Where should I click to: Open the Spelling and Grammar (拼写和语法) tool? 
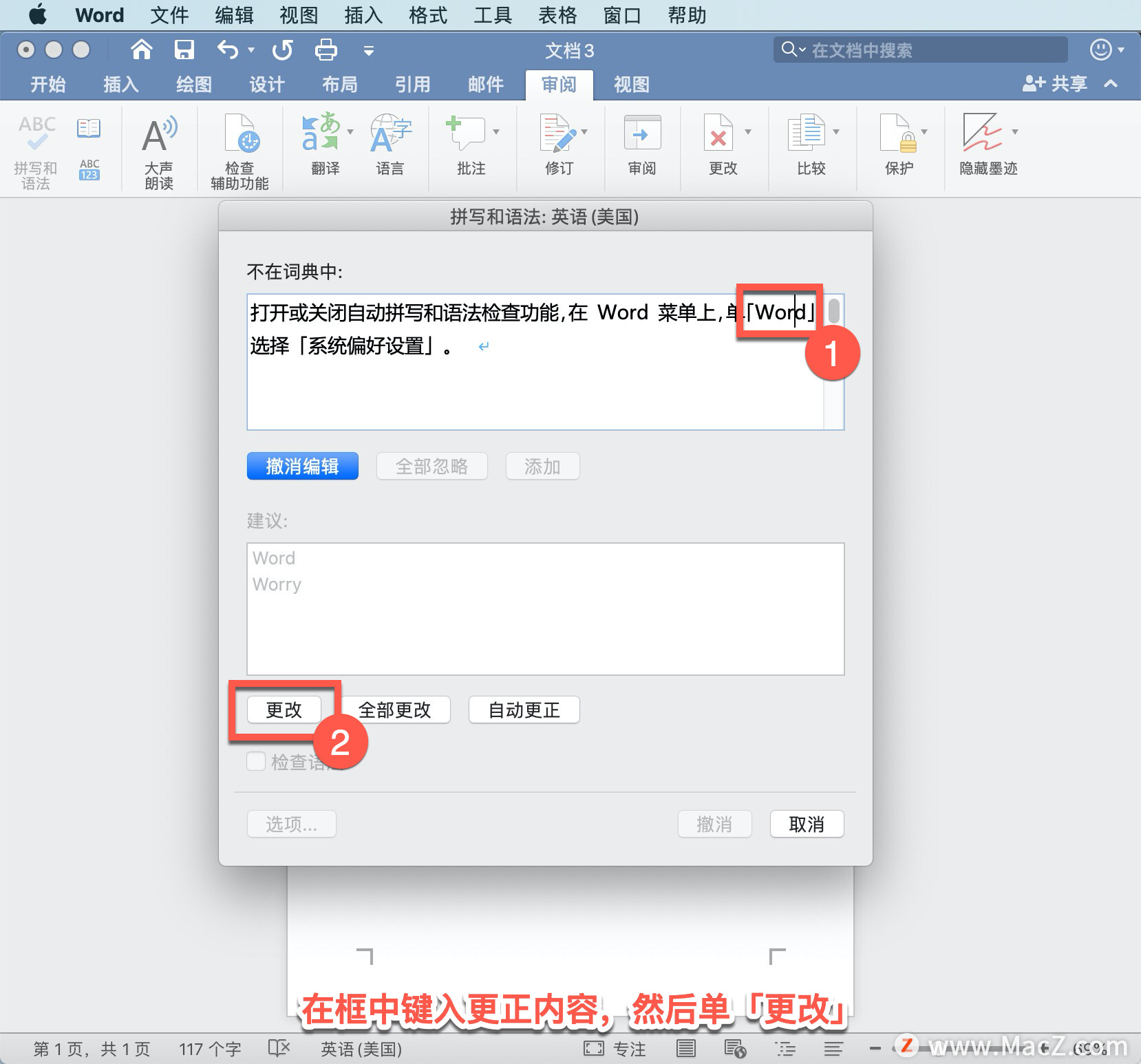(x=36, y=152)
